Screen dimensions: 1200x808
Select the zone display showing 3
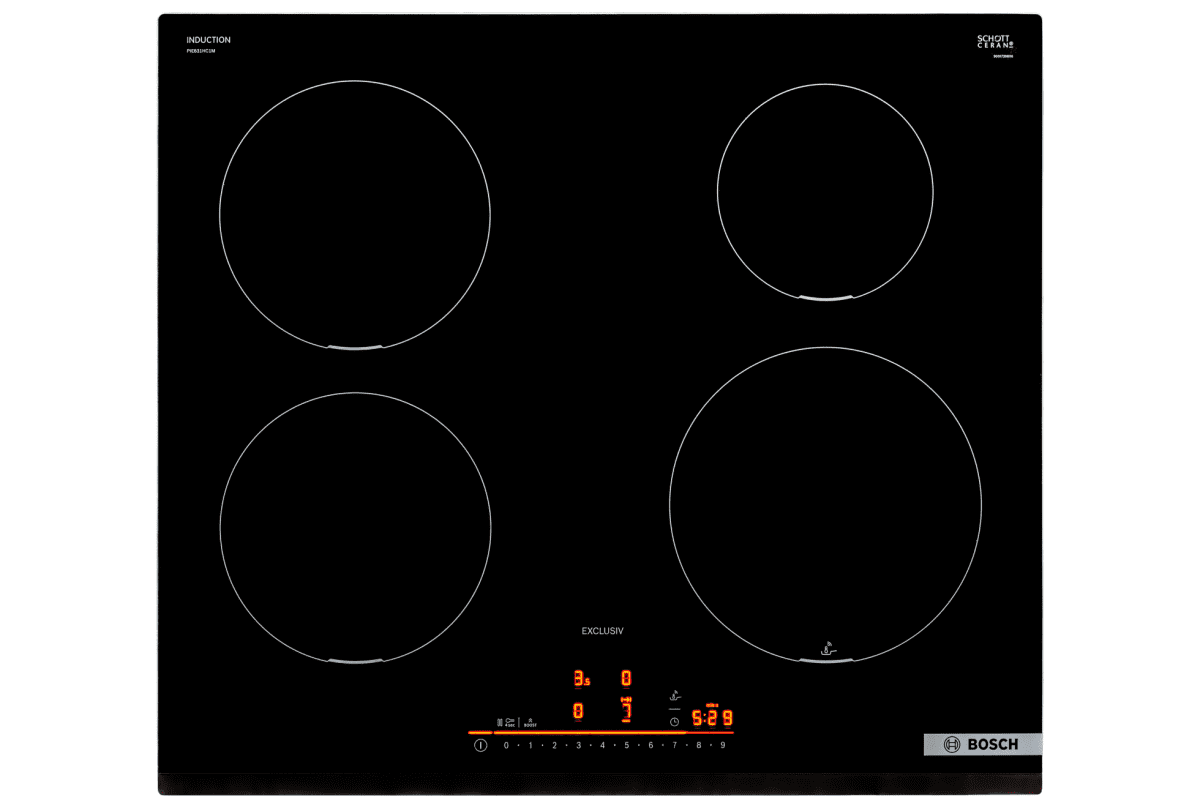[580, 679]
